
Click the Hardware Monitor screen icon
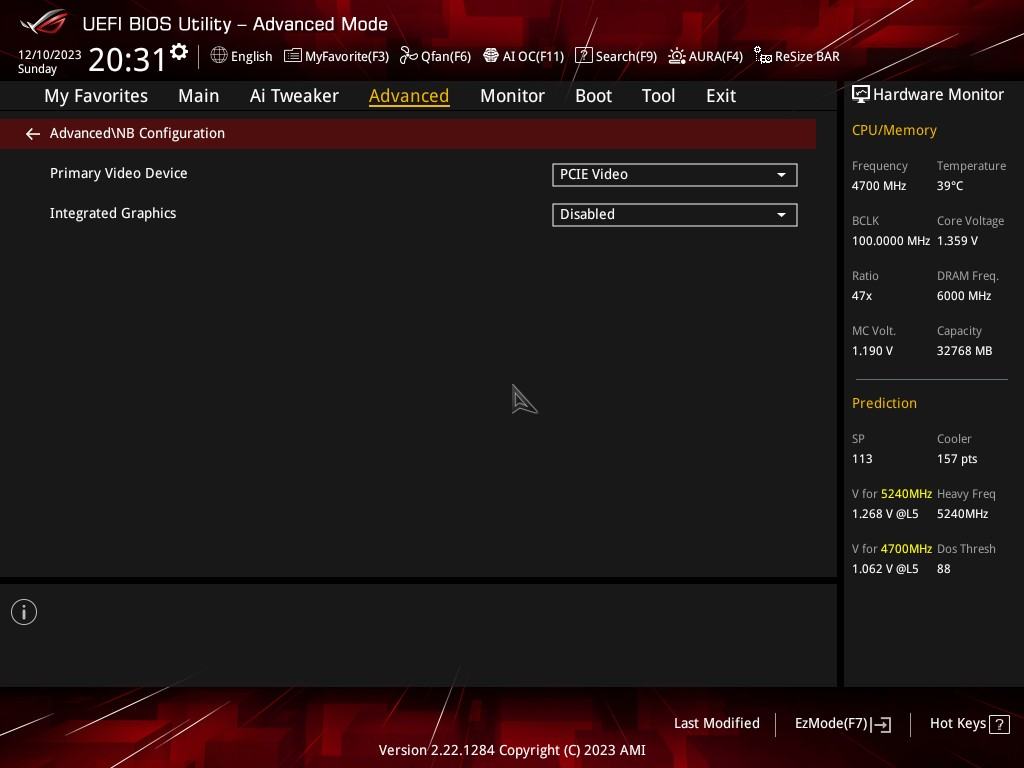[861, 94]
